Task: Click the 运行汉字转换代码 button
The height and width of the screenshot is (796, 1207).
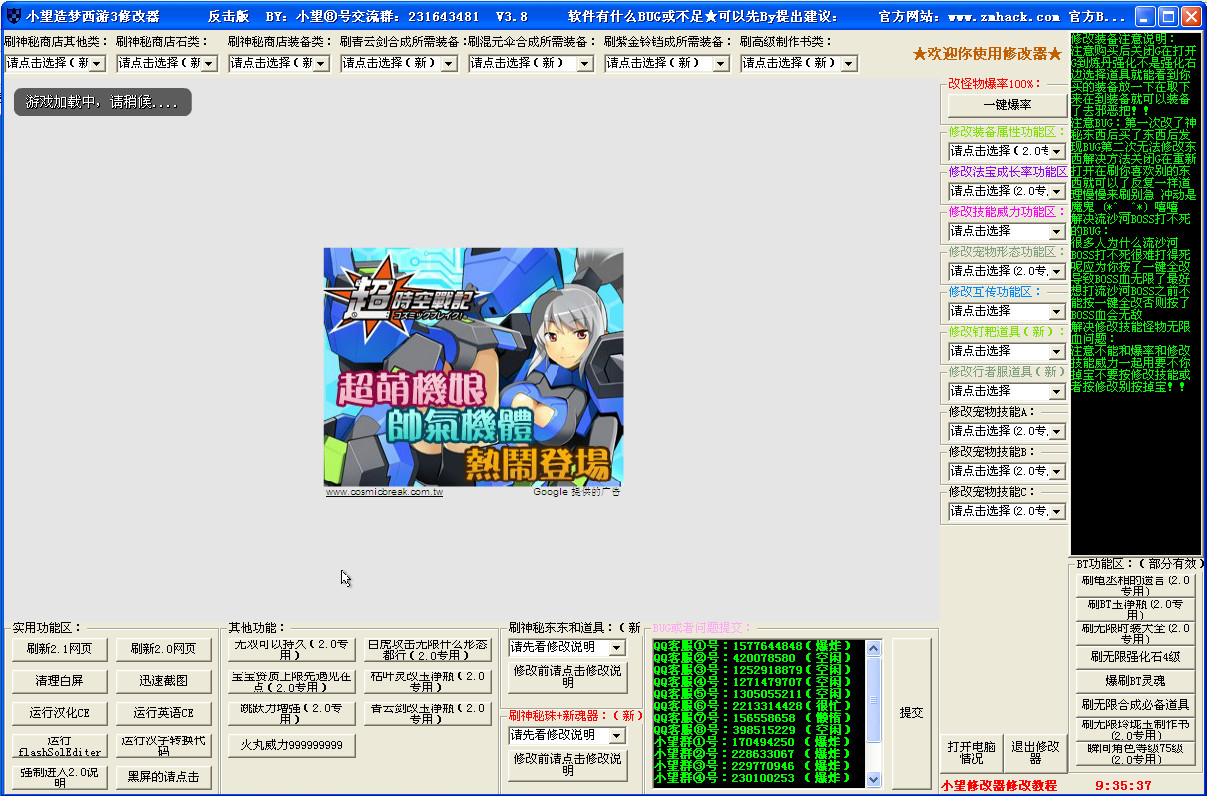Action: click(x=164, y=745)
